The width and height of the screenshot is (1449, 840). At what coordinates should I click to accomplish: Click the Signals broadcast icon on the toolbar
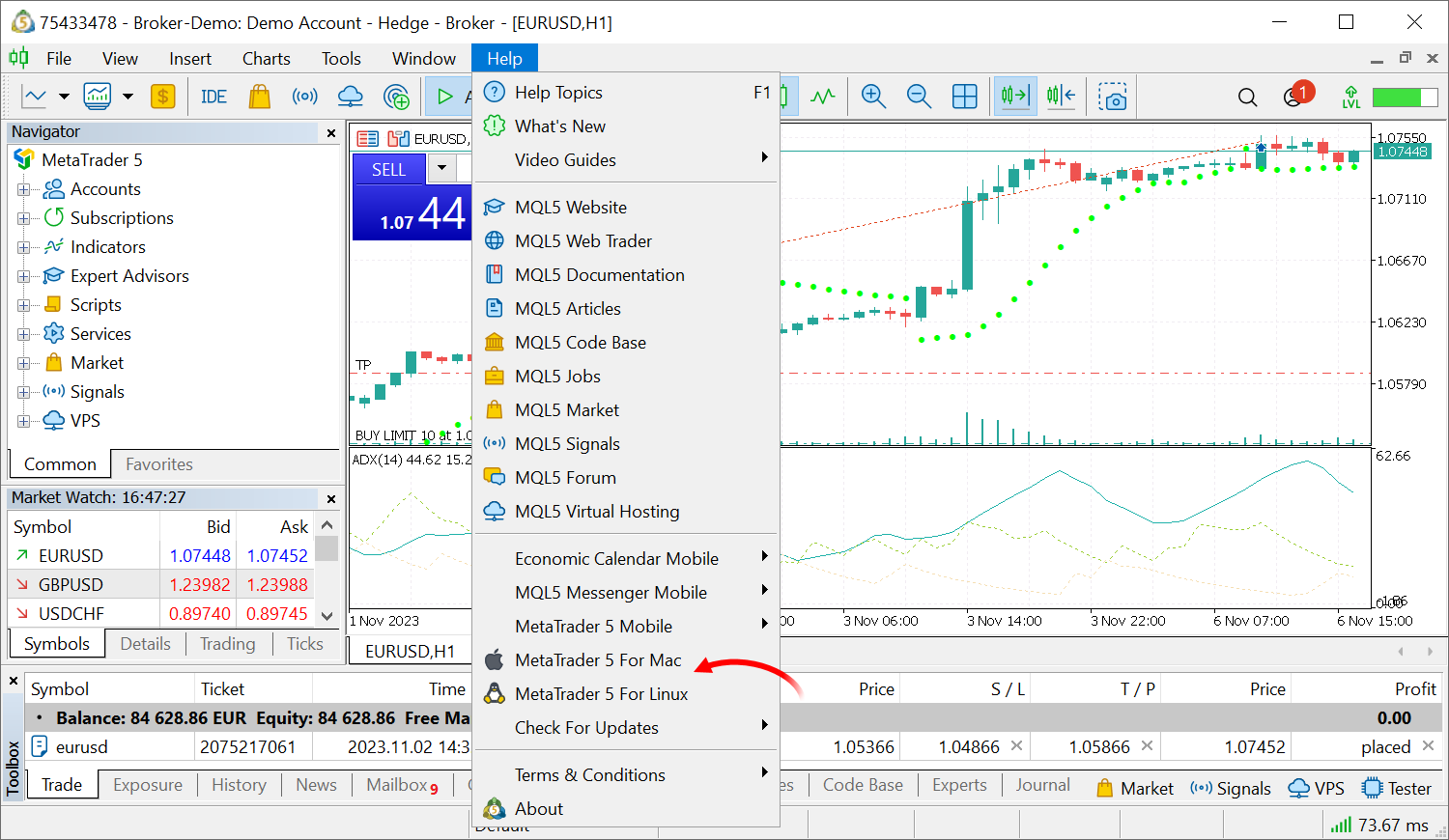pos(304,96)
